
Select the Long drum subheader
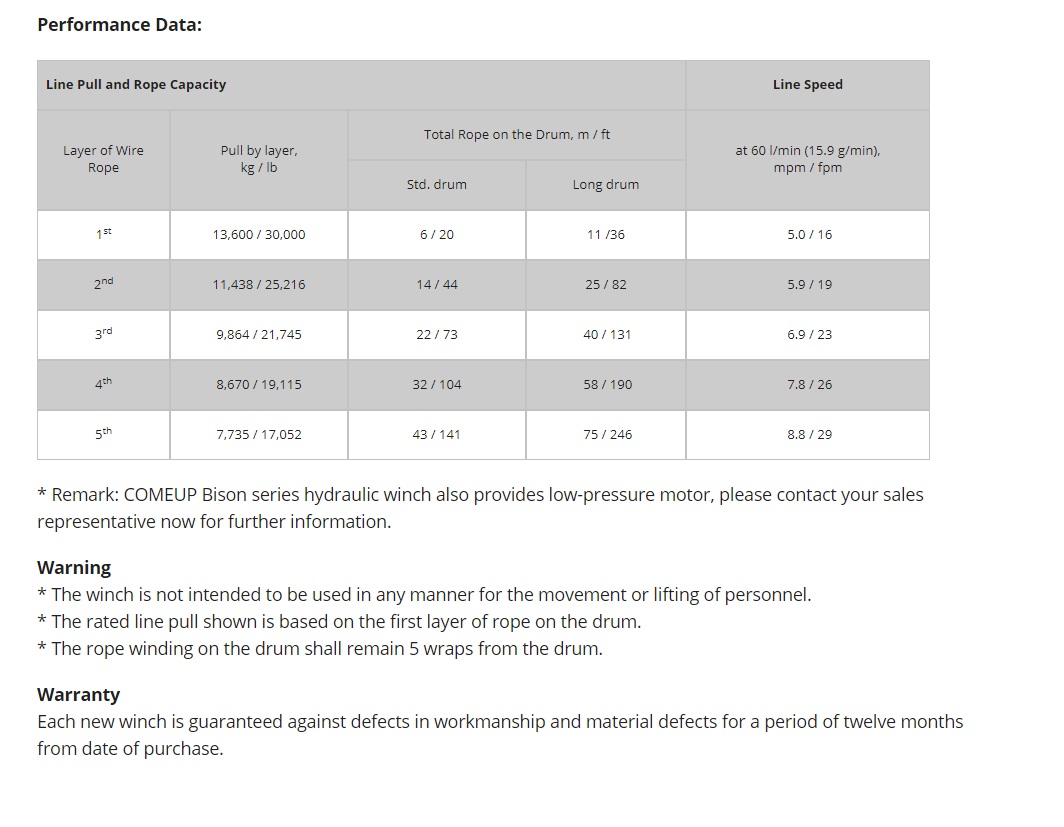pos(605,185)
